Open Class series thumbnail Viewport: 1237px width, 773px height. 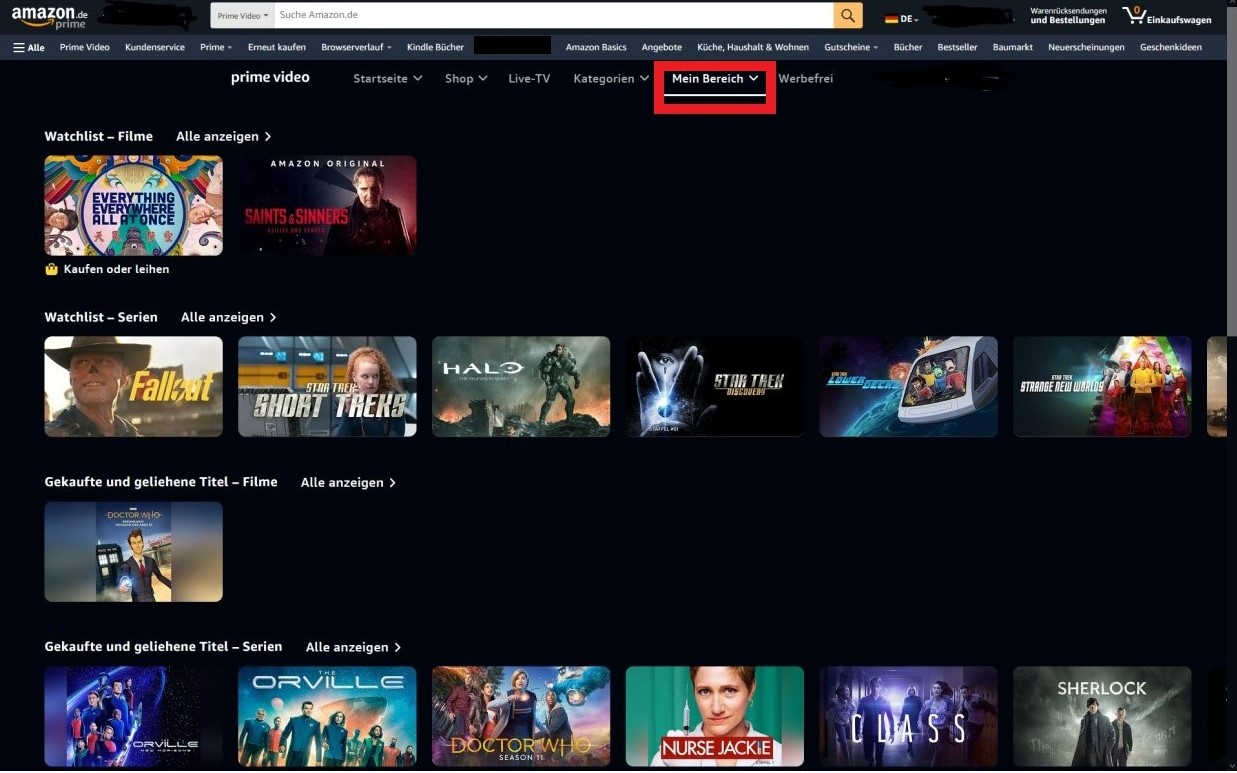[909, 716]
